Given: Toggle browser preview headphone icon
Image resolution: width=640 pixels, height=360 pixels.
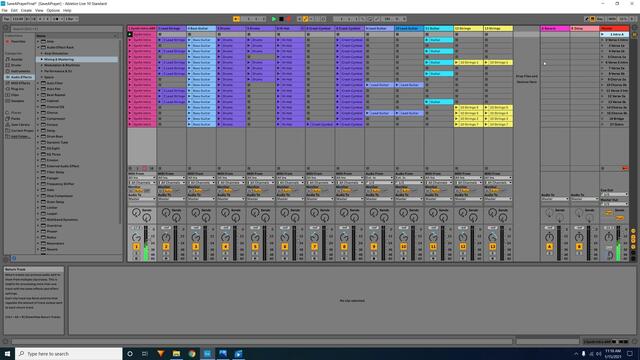Looking at the screenshot, I should pos(14,258).
